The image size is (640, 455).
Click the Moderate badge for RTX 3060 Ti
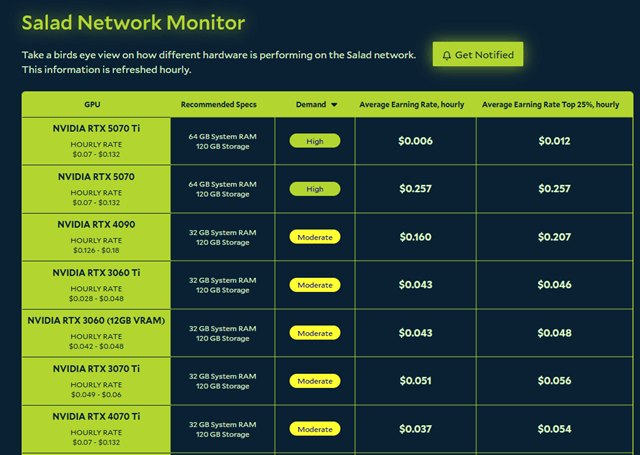tap(315, 285)
